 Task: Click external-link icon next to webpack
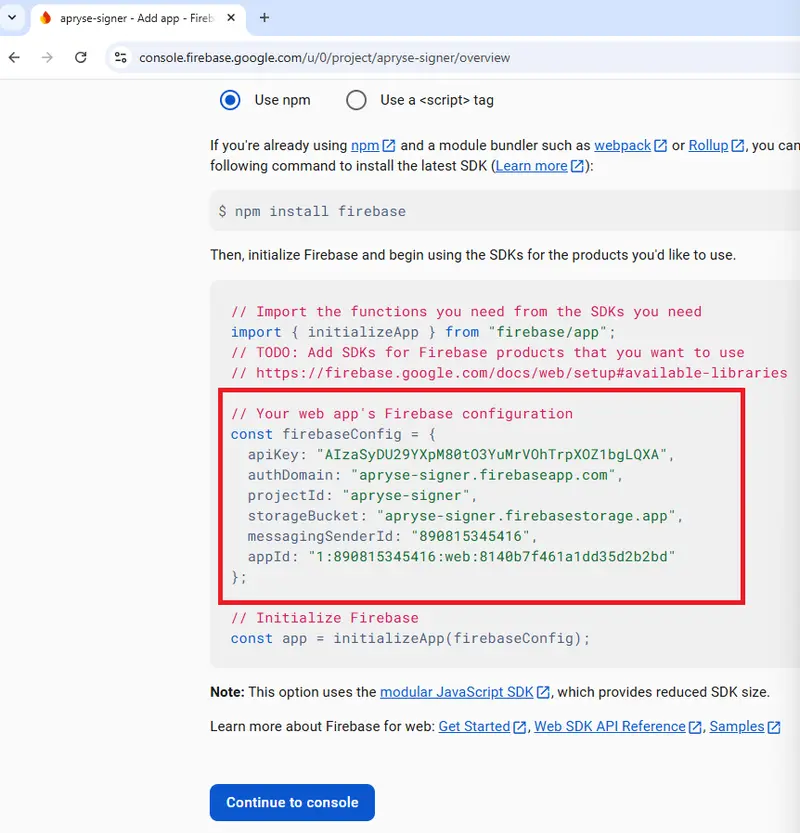click(x=660, y=146)
